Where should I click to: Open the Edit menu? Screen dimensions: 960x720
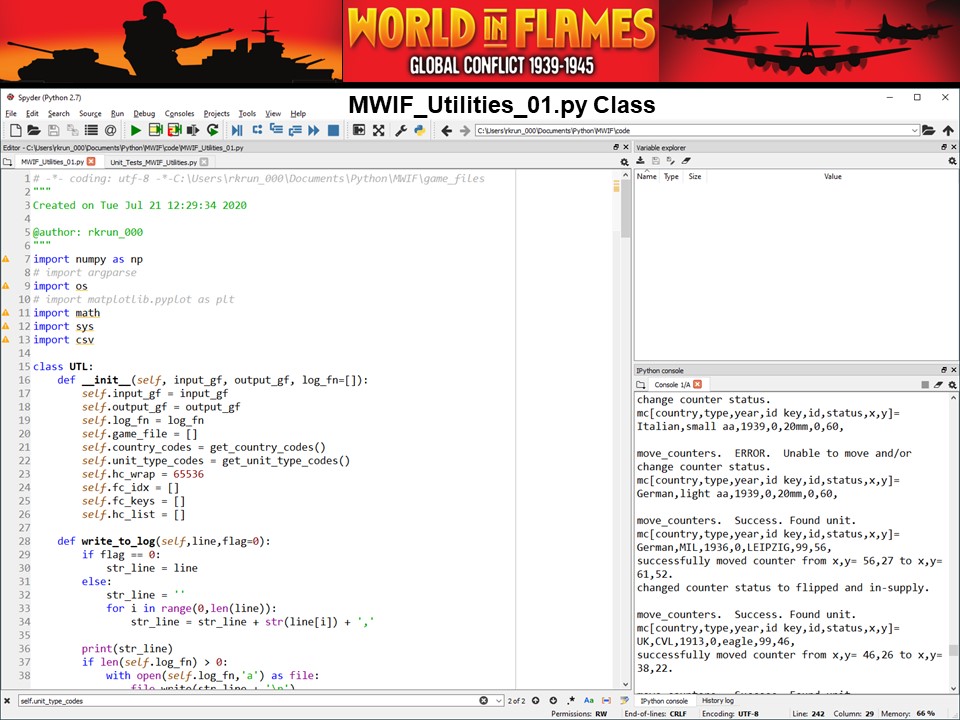[x=32, y=113]
